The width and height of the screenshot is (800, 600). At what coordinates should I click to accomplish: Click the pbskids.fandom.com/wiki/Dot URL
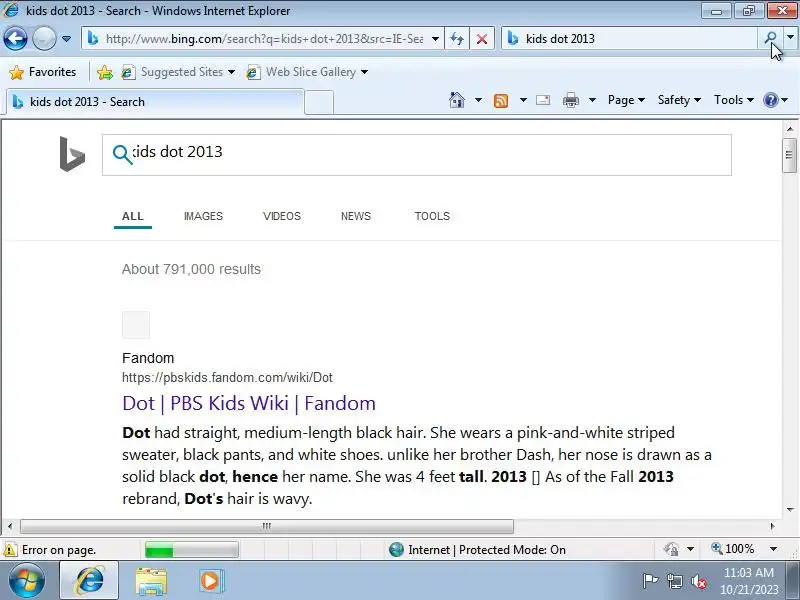coord(227,378)
